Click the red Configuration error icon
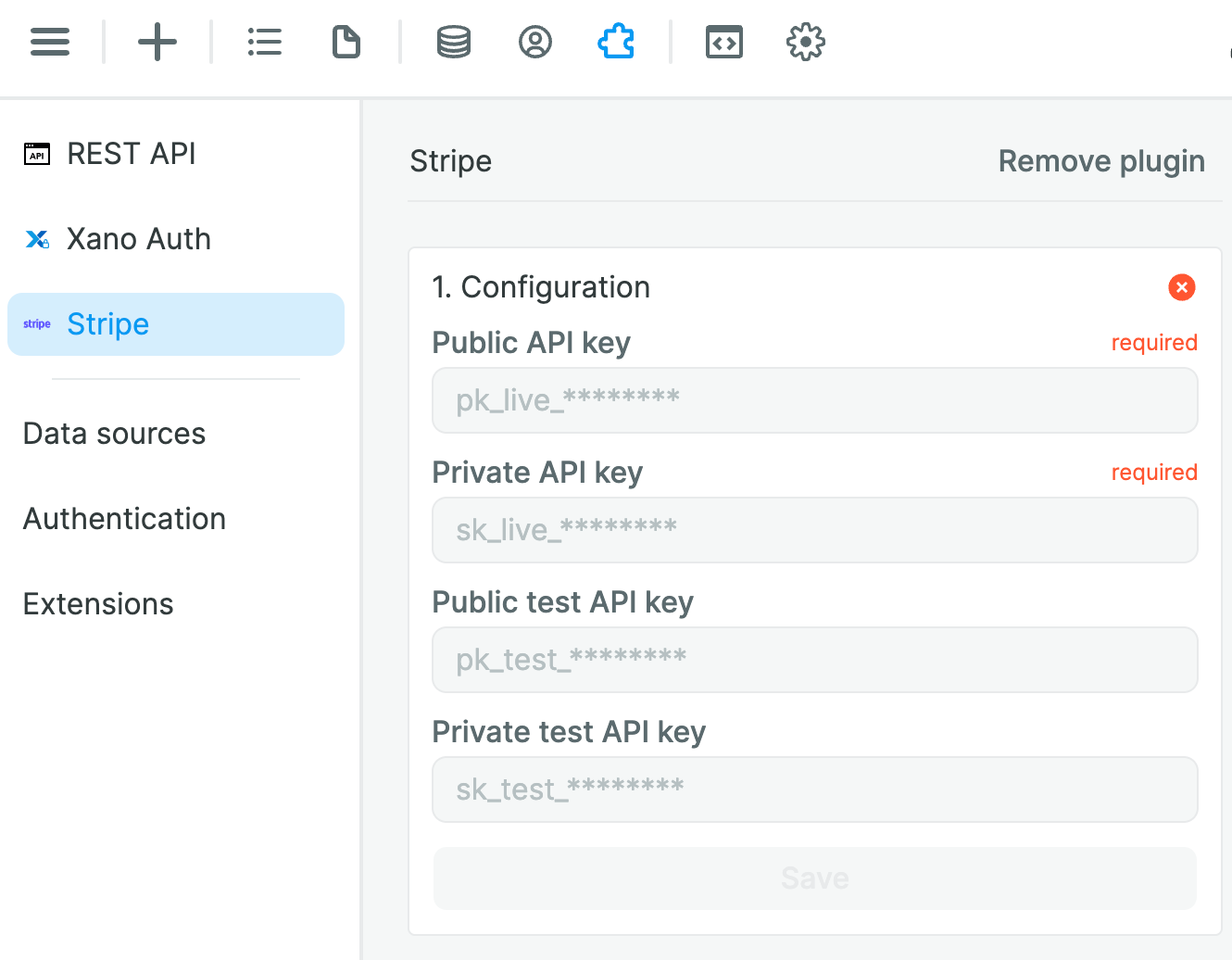The height and width of the screenshot is (960, 1232). 1182,287
